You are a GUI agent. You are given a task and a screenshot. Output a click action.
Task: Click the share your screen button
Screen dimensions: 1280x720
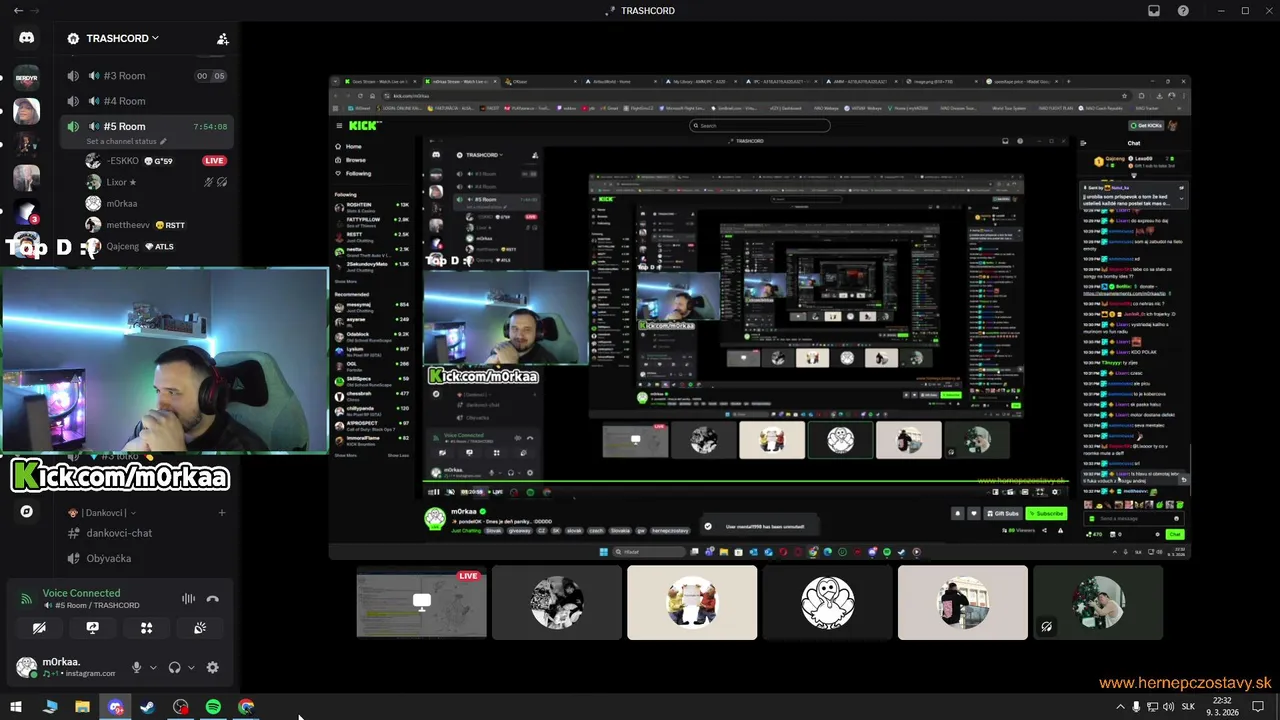click(x=93, y=628)
